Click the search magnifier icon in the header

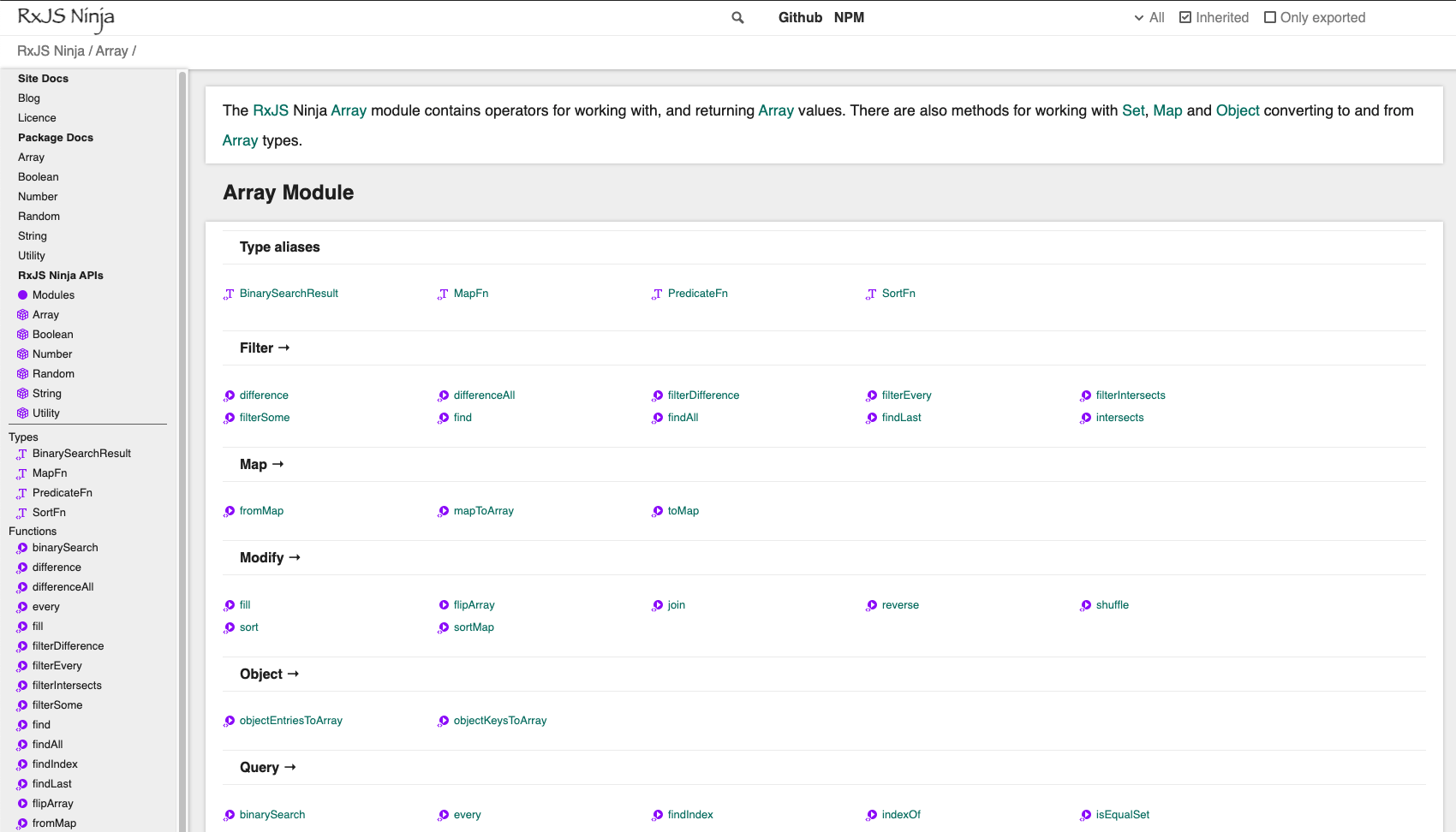(x=737, y=17)
